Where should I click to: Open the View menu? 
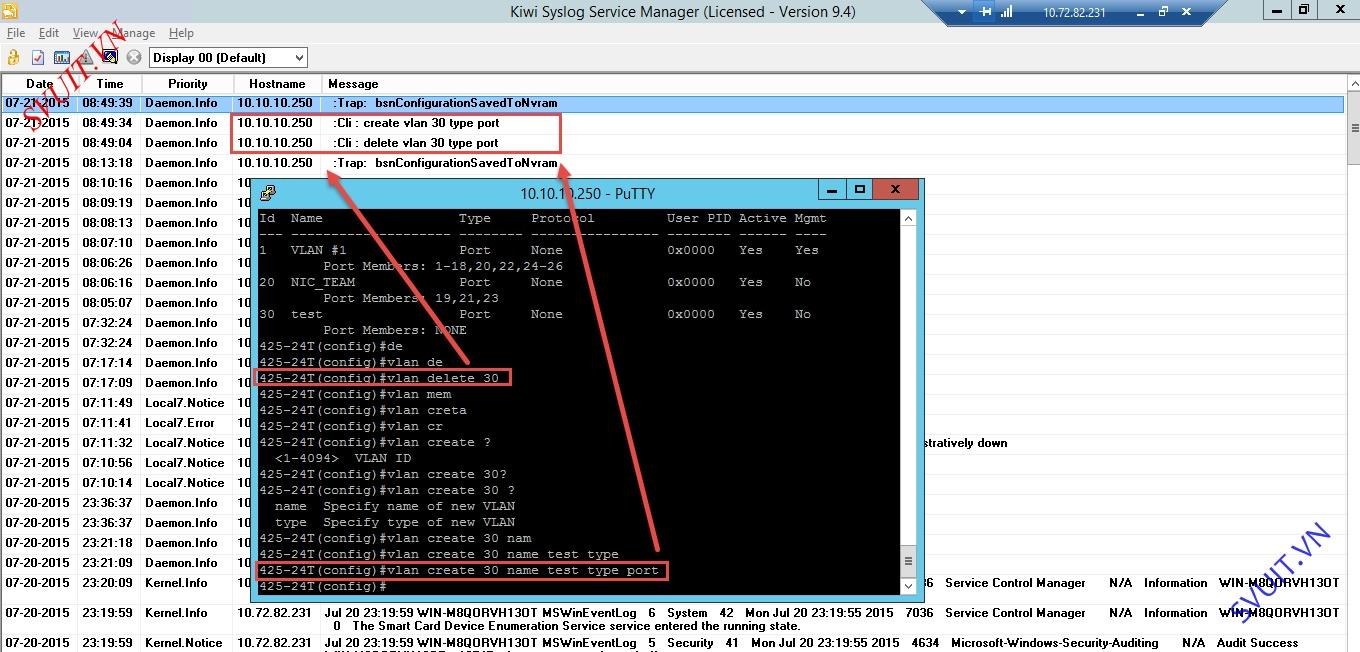[86, 33]
